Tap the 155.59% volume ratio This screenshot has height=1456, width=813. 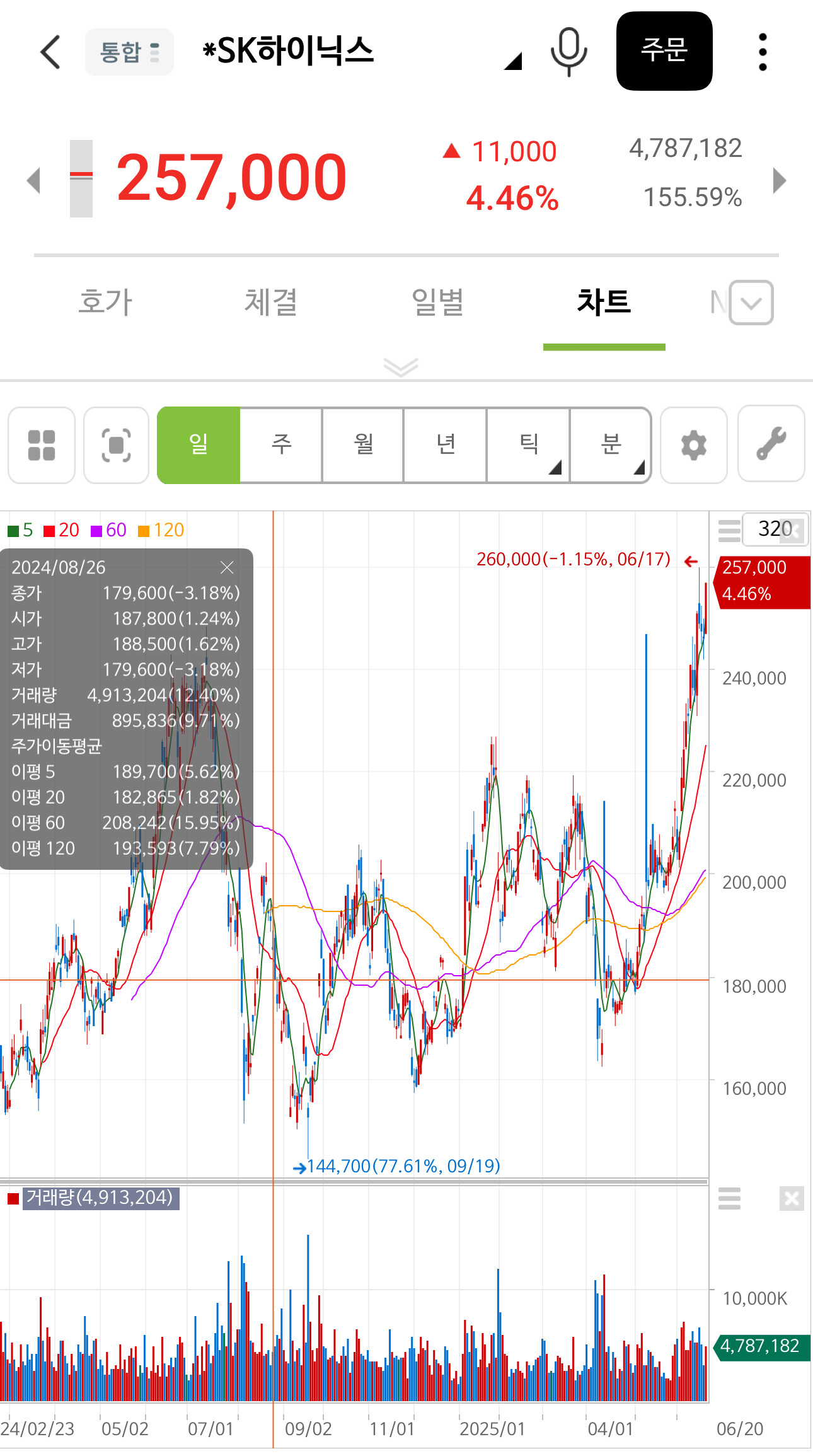(693, 197)
